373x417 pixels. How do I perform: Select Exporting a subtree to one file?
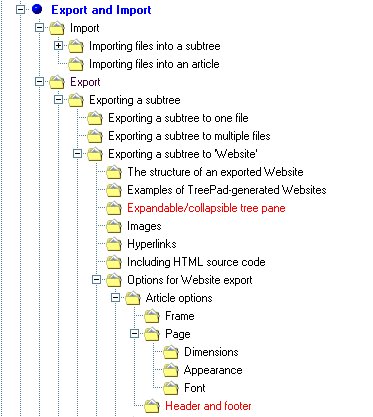(x=178, y=118)
